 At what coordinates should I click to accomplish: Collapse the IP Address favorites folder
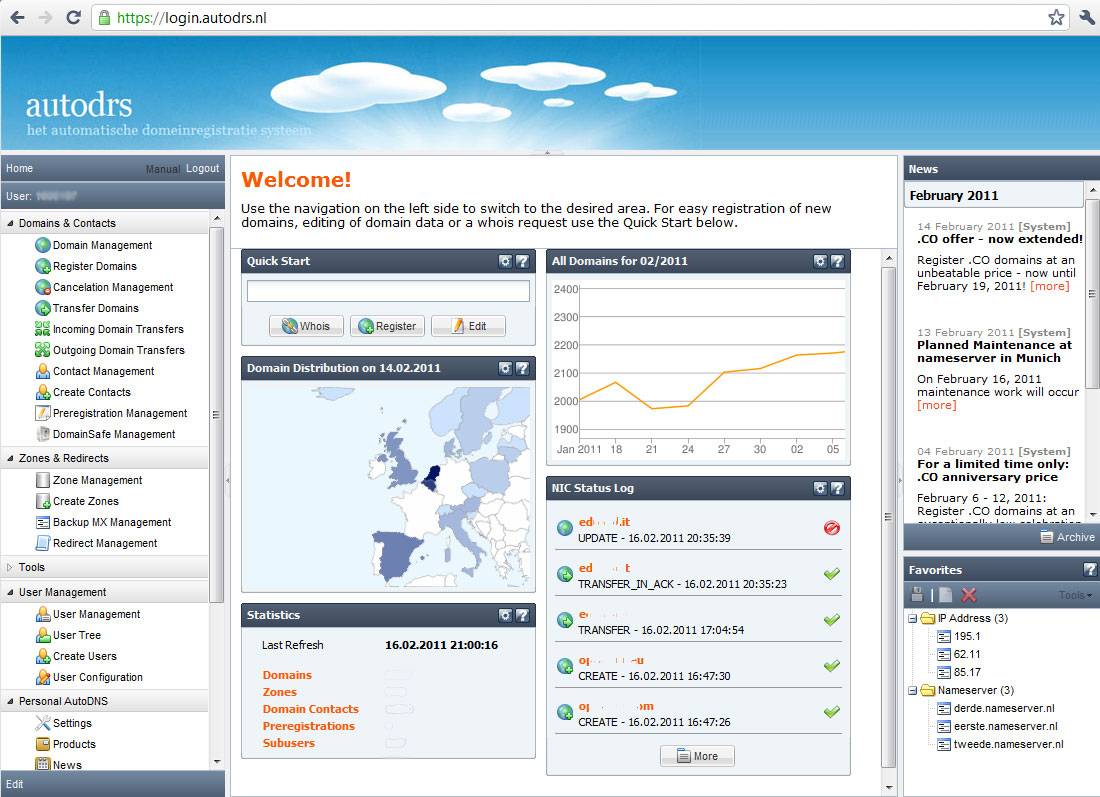coord(913,618)
